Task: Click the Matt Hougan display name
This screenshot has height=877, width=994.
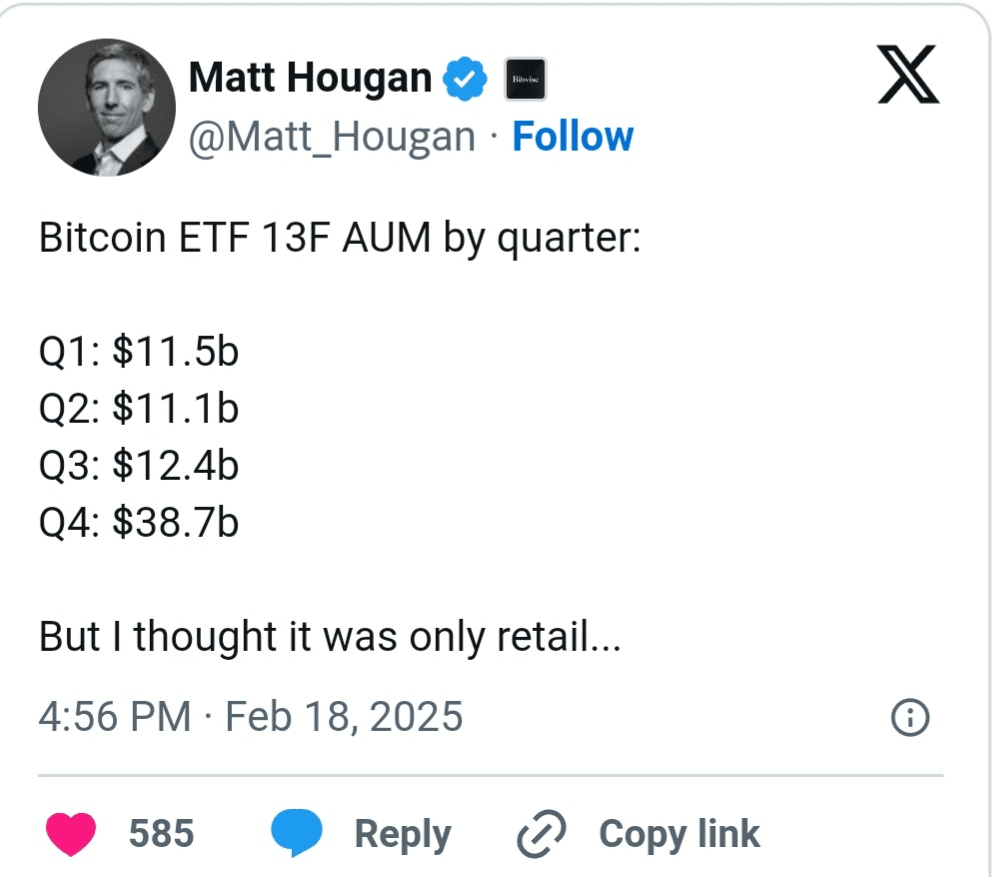Action: tap(310, 78)
